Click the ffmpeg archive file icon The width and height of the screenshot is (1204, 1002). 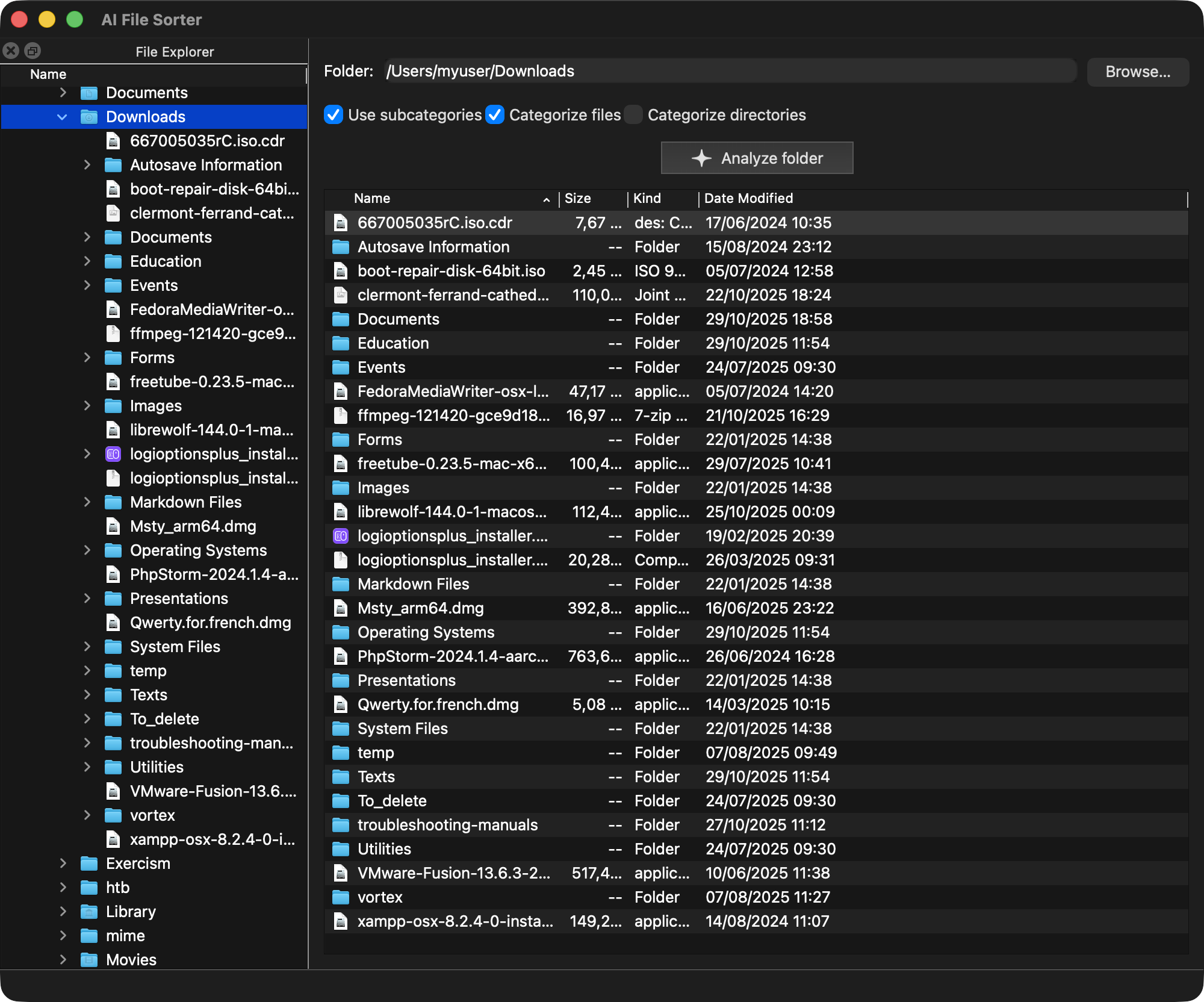pos(340,415)
